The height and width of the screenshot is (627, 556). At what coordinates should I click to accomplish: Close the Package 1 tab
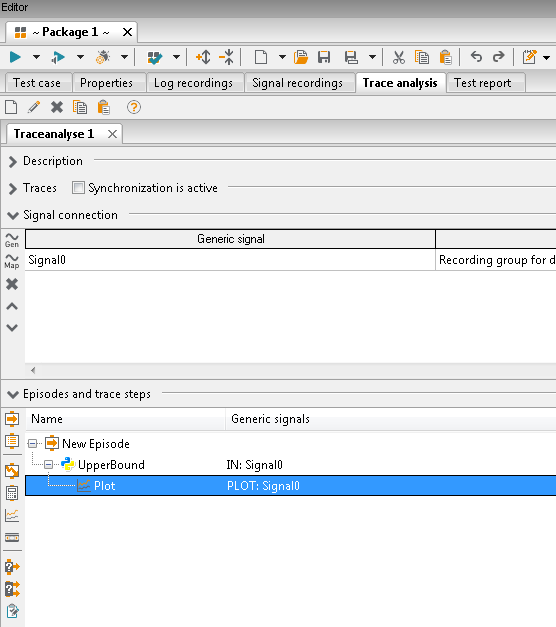pos(127,32)
